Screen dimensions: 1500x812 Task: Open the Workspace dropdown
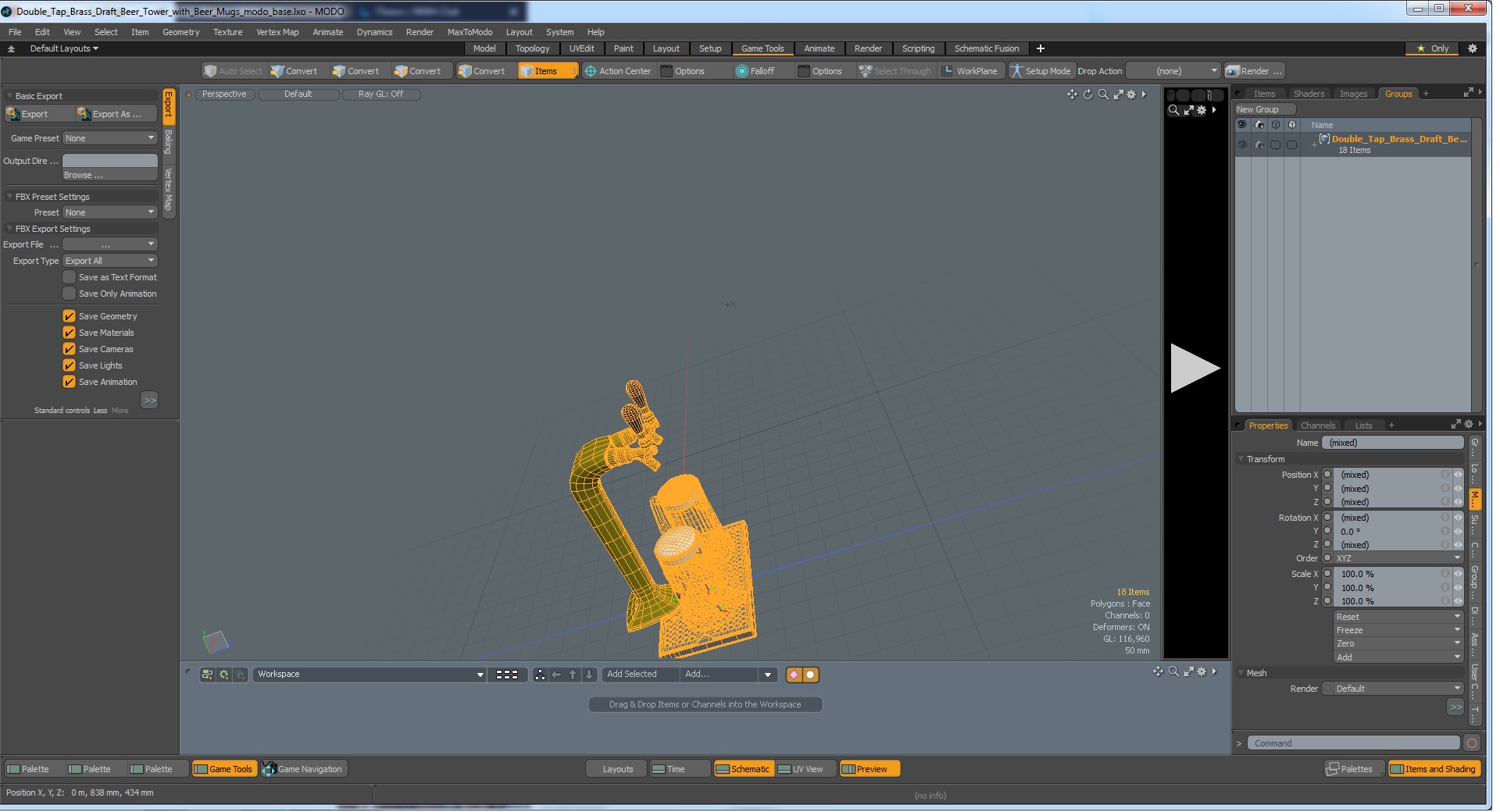(370, 675)
